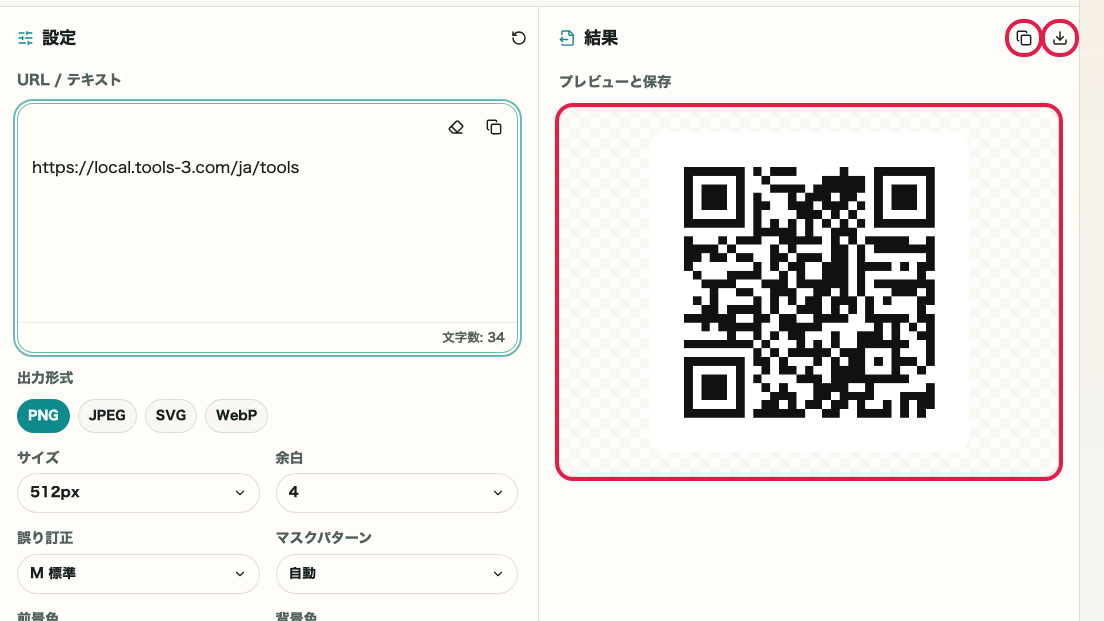The width and height of the screenshot is (1104, 621).
Task: Copy the QR code result image
Action: click(x=1024, y=38)
